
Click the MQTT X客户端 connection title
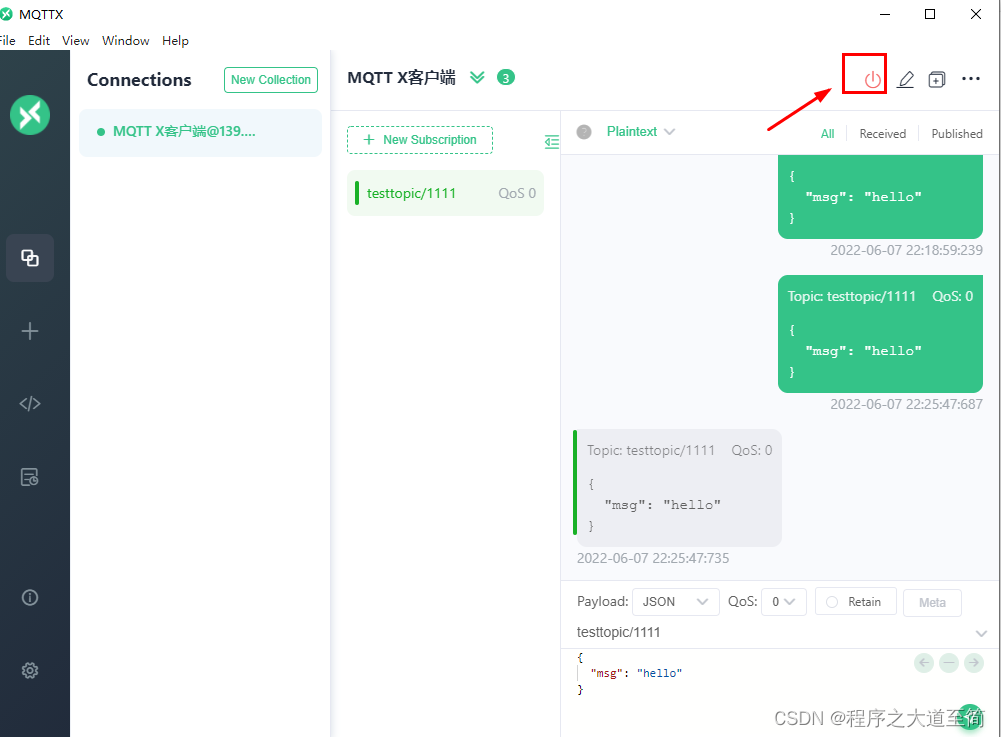point(401,78)
